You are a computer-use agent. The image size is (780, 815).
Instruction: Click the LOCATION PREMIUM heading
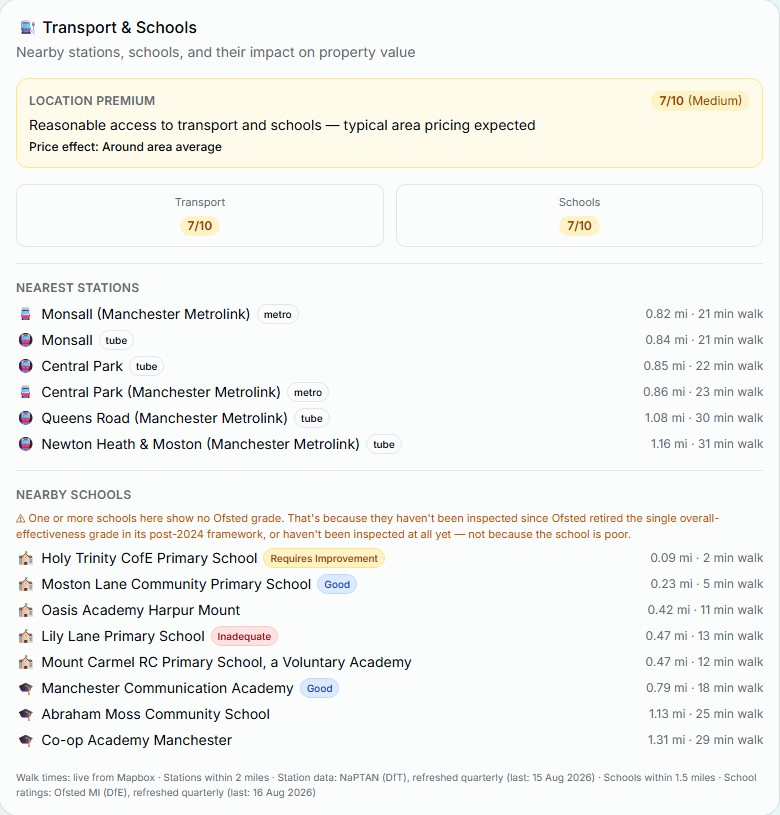click(92, 101)
